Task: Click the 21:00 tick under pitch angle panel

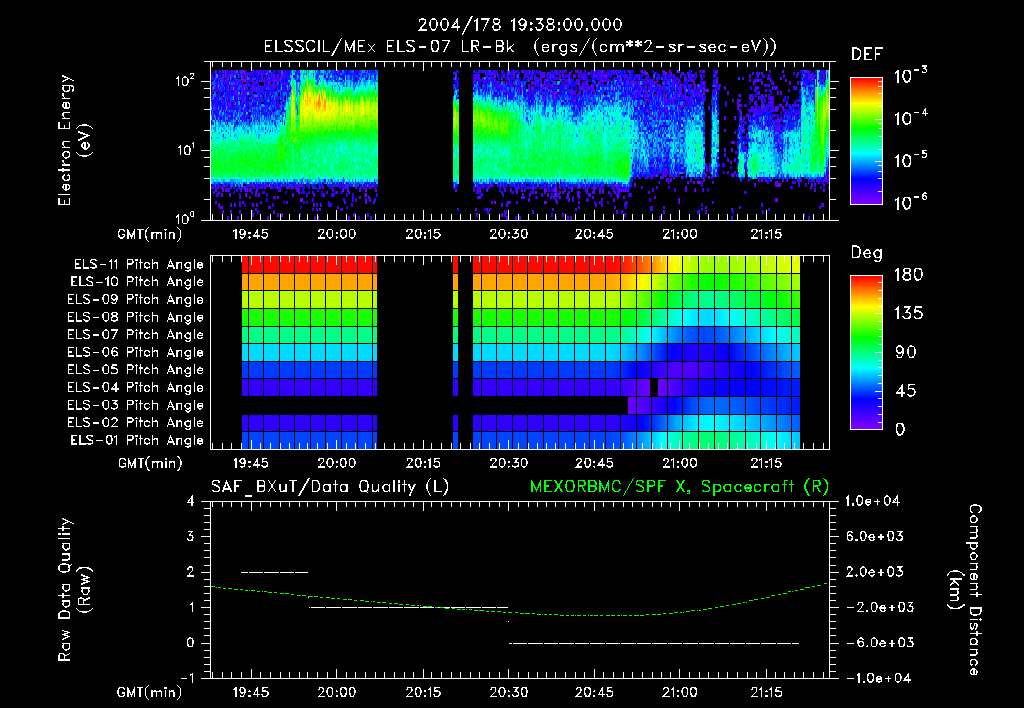Action: click(680, 463)
